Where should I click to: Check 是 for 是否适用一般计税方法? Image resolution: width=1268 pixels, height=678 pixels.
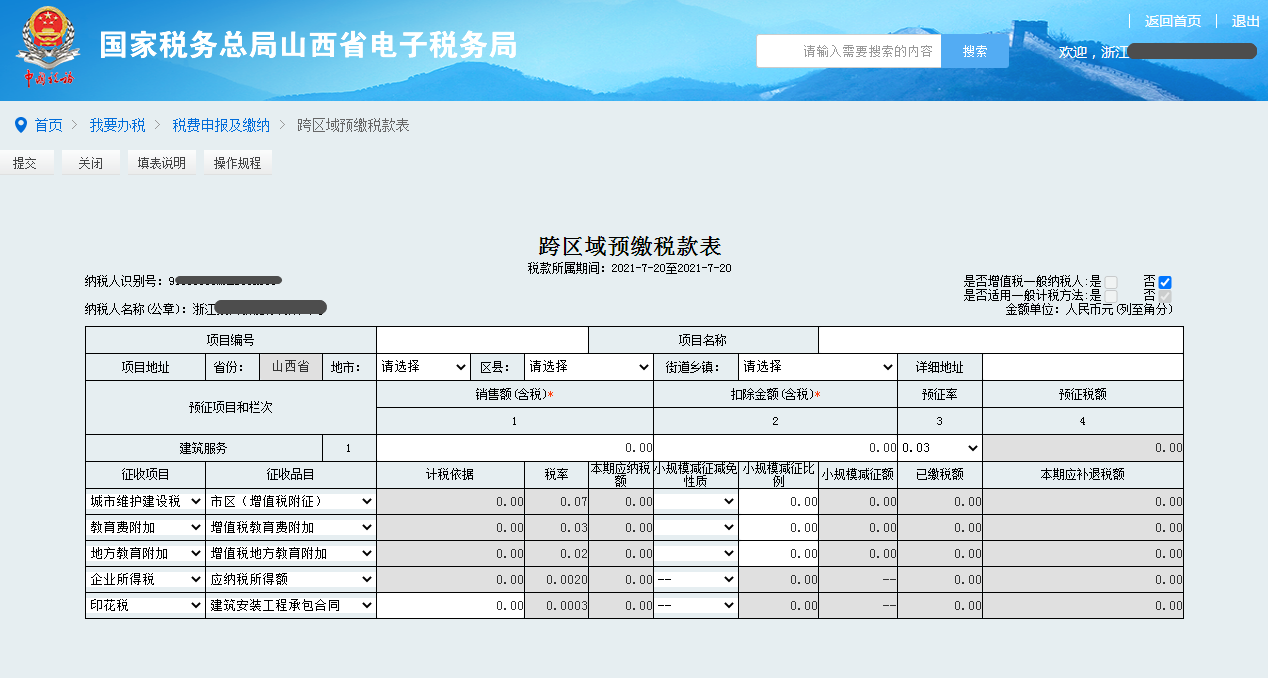1110,295
